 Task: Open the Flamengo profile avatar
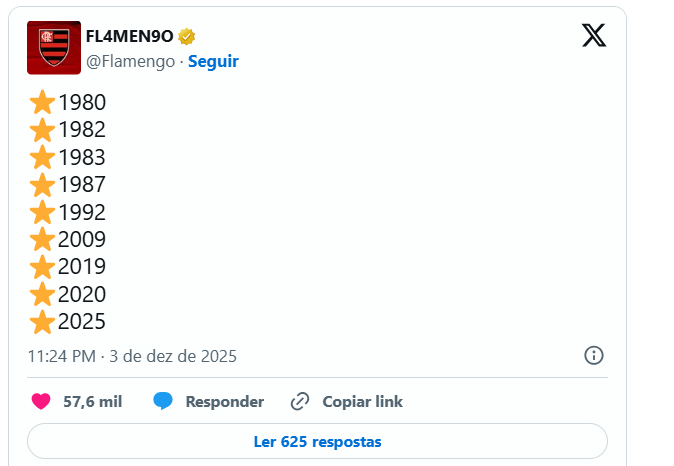[x=54, y=48]
